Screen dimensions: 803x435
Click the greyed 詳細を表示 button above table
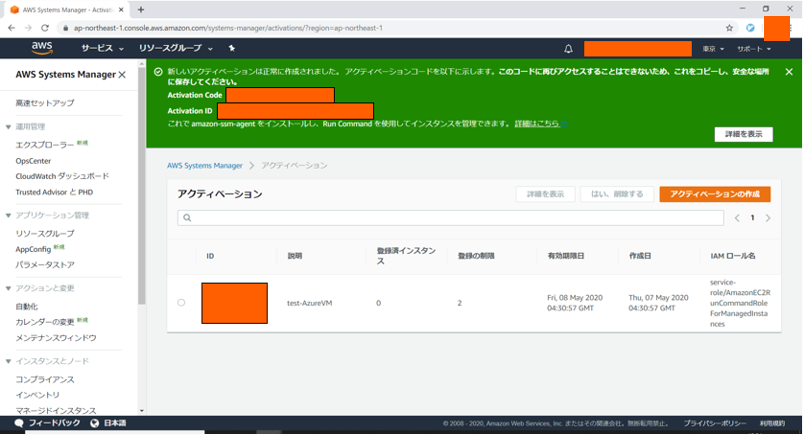(x=545, y=194)
